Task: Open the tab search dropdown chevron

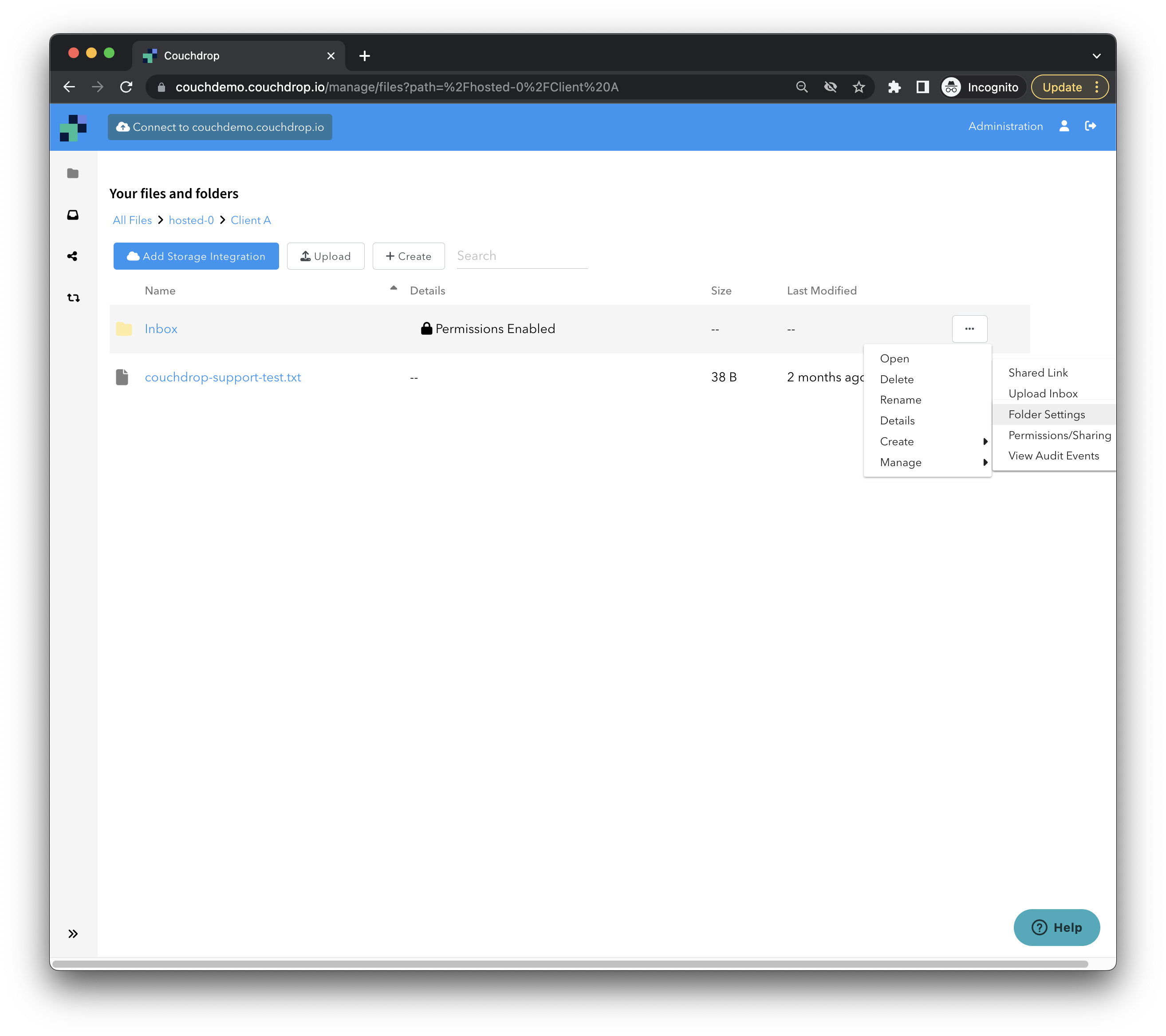Action: (1096, 55)
